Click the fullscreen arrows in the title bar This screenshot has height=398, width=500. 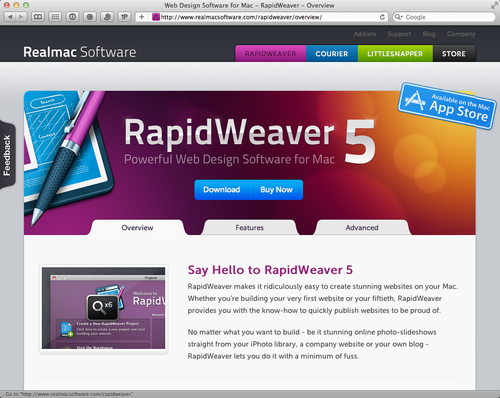[x=494, y=5]
